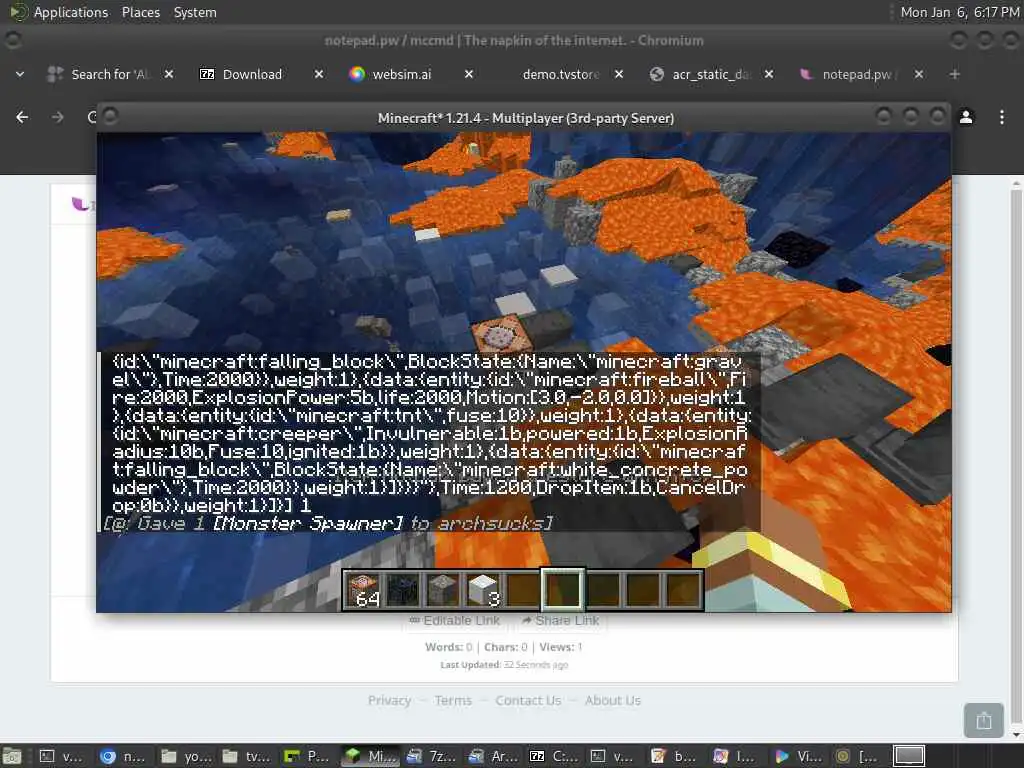Open the Terms link

coord(453,700)
